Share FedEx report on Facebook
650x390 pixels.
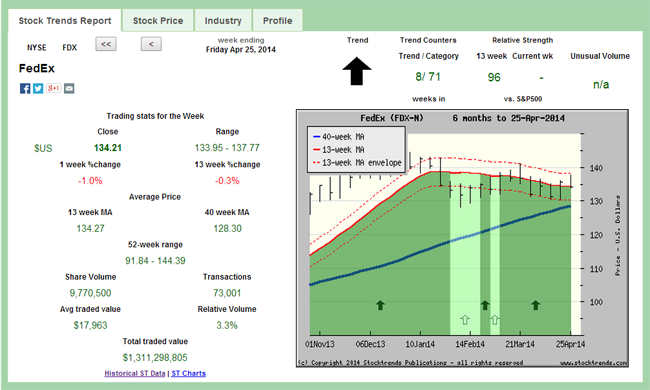(x=25, y=88)
